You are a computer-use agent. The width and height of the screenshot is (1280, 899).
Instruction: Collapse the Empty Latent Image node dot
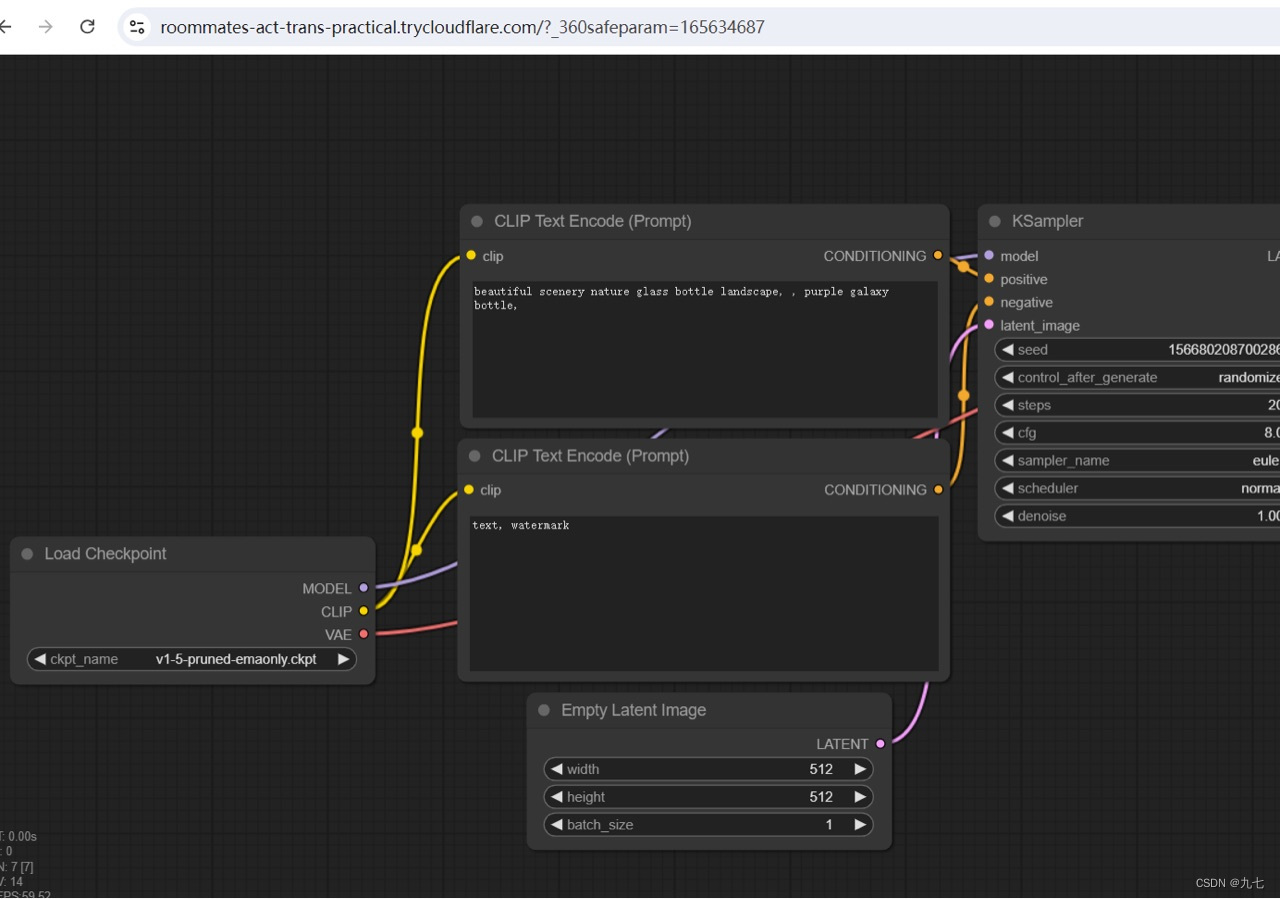544,710
